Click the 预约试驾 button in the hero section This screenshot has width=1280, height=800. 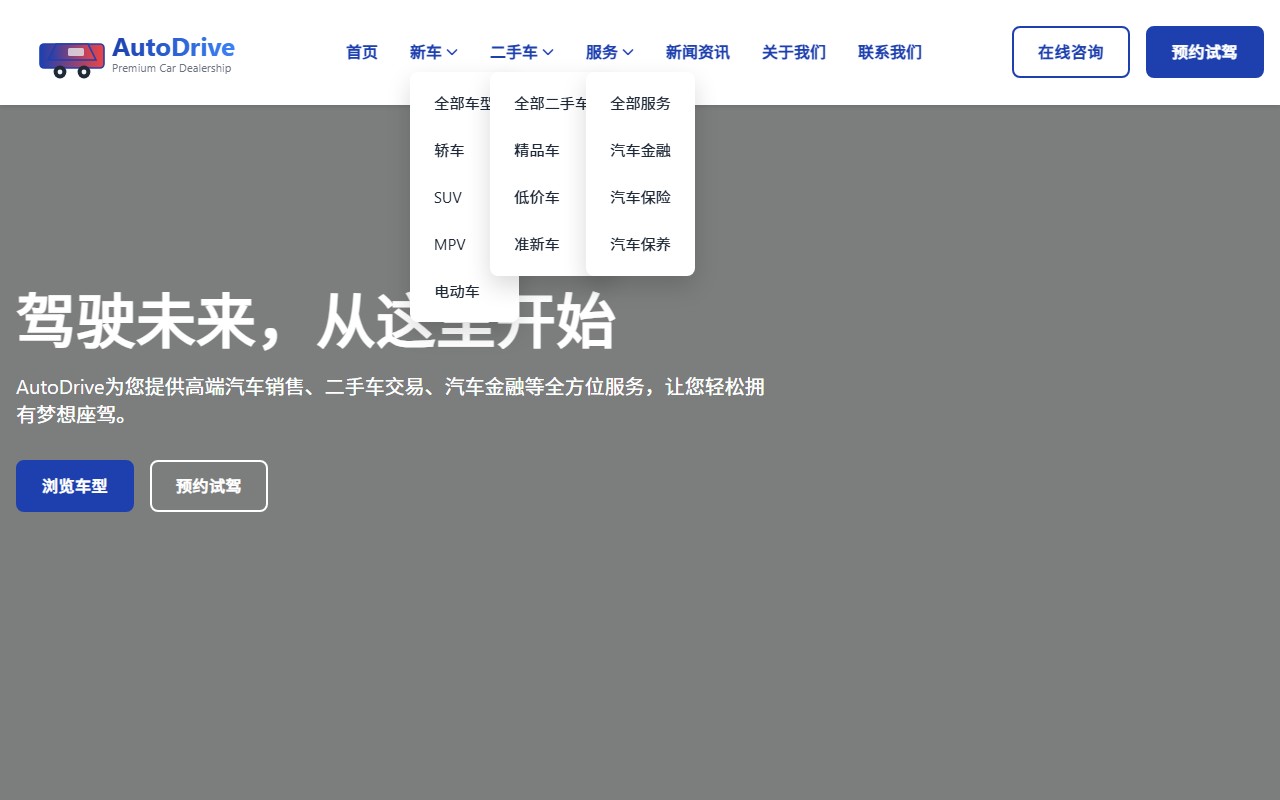point(208,486)
